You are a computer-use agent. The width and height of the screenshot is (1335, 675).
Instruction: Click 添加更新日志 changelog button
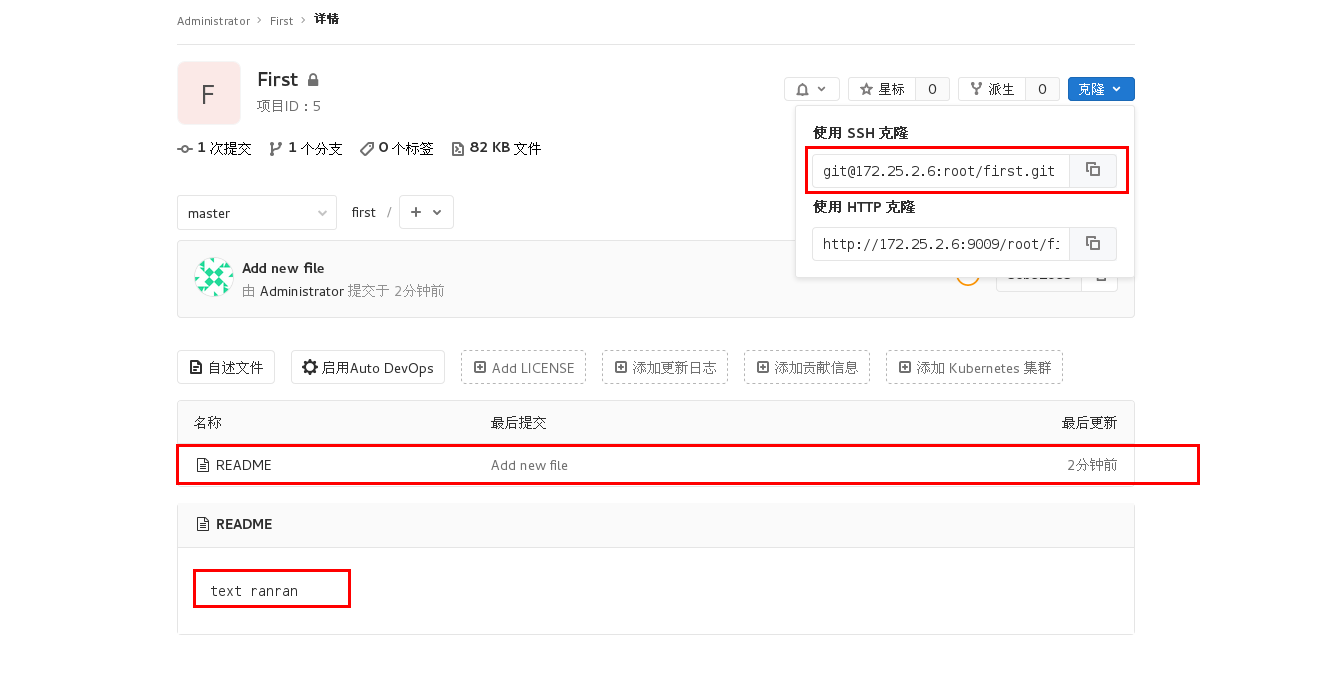[665, 367]
